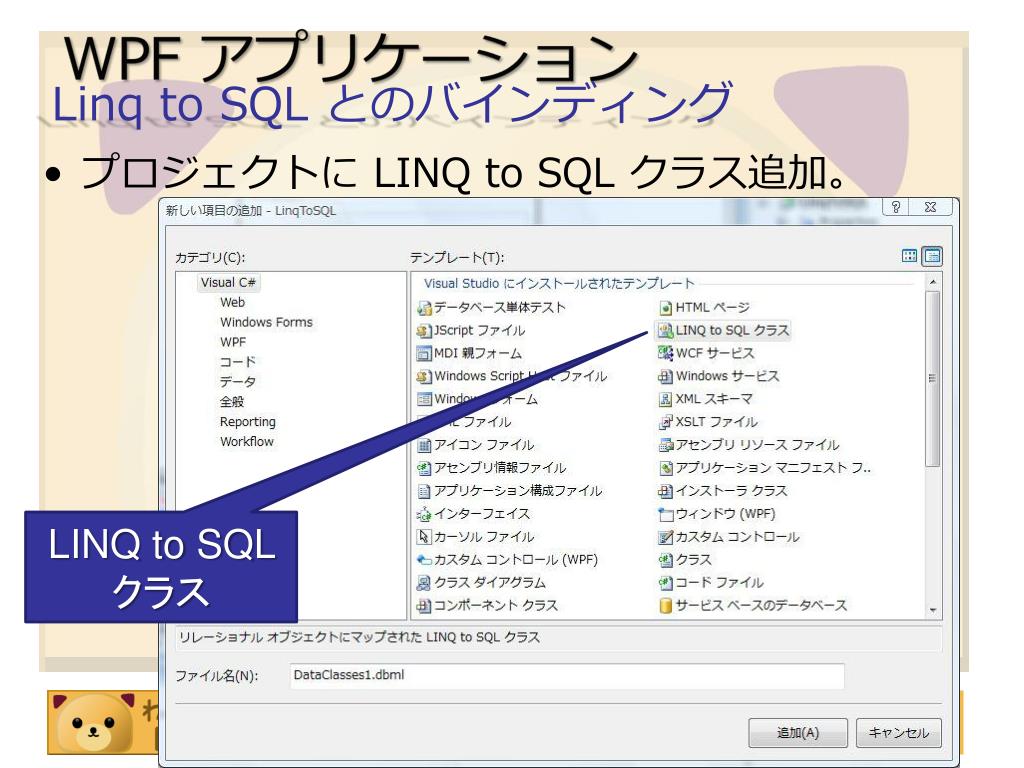Open the Windows Forms category
Image resolution: width=1024 pixels, height=768 pixels.
click(266, 322)
